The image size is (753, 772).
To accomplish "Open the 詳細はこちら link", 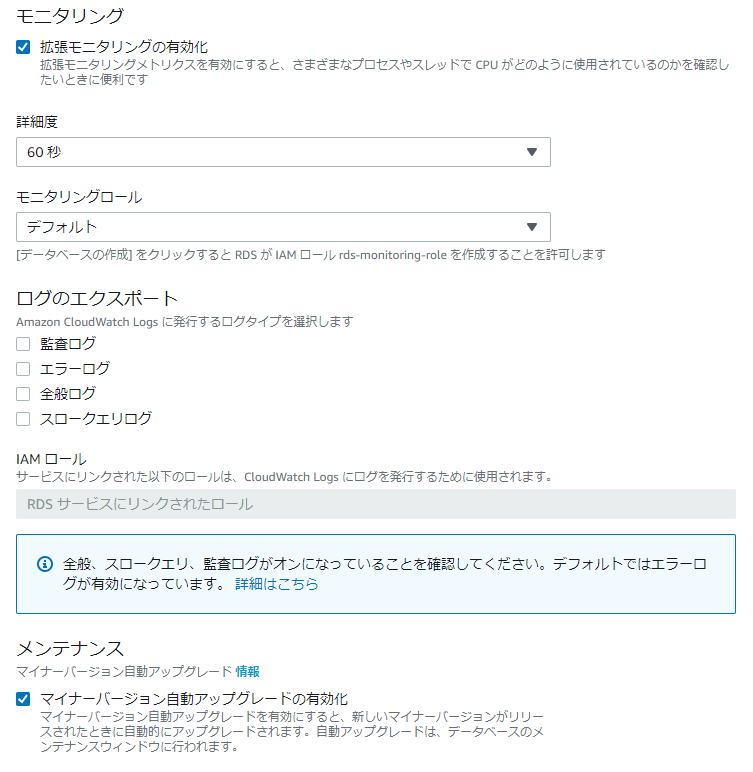I will (277, 584).
